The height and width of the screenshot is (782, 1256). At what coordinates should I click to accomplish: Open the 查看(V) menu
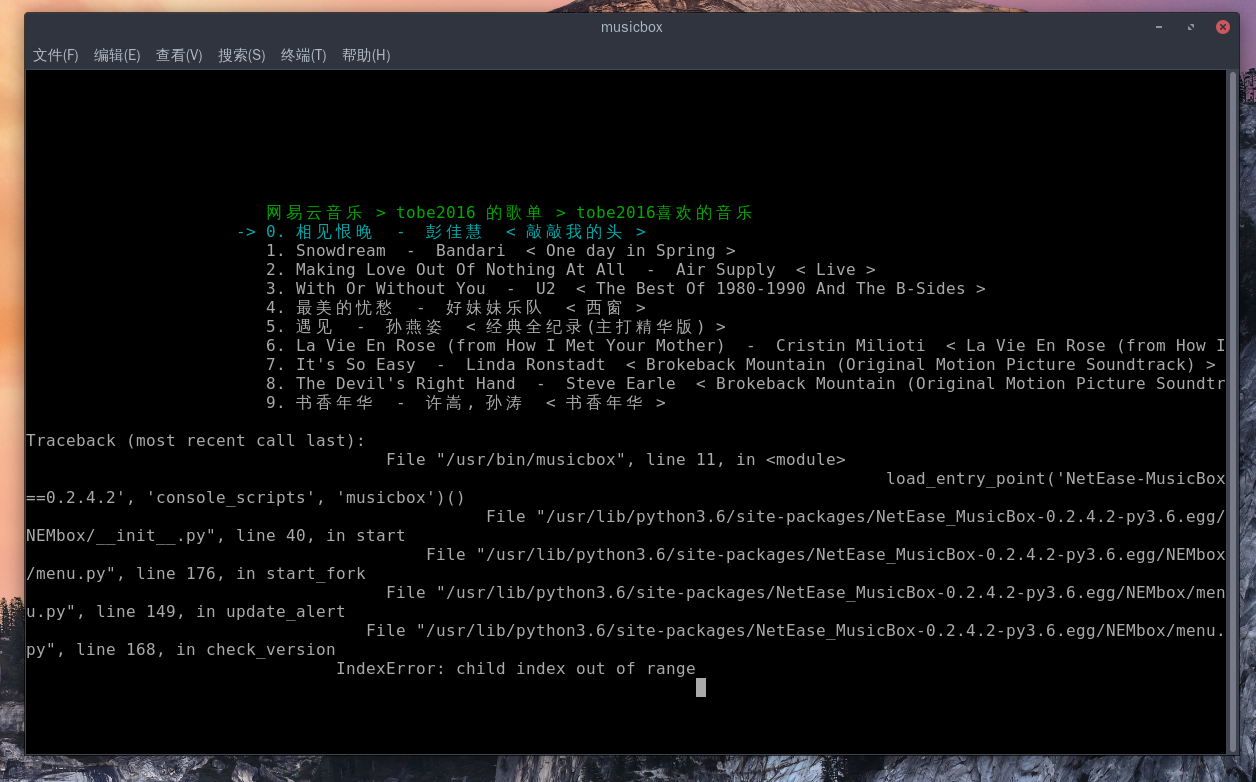[179, 55]
